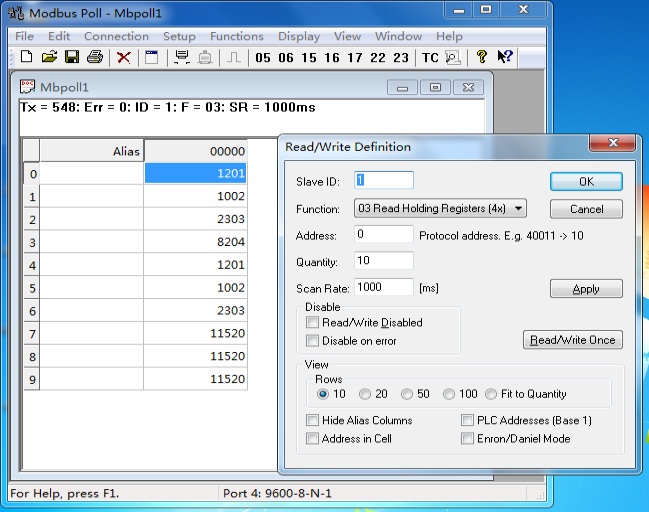This screenshot has height=512, width=649.
Task: Click the 00000 column header
Action: point(195,151)
